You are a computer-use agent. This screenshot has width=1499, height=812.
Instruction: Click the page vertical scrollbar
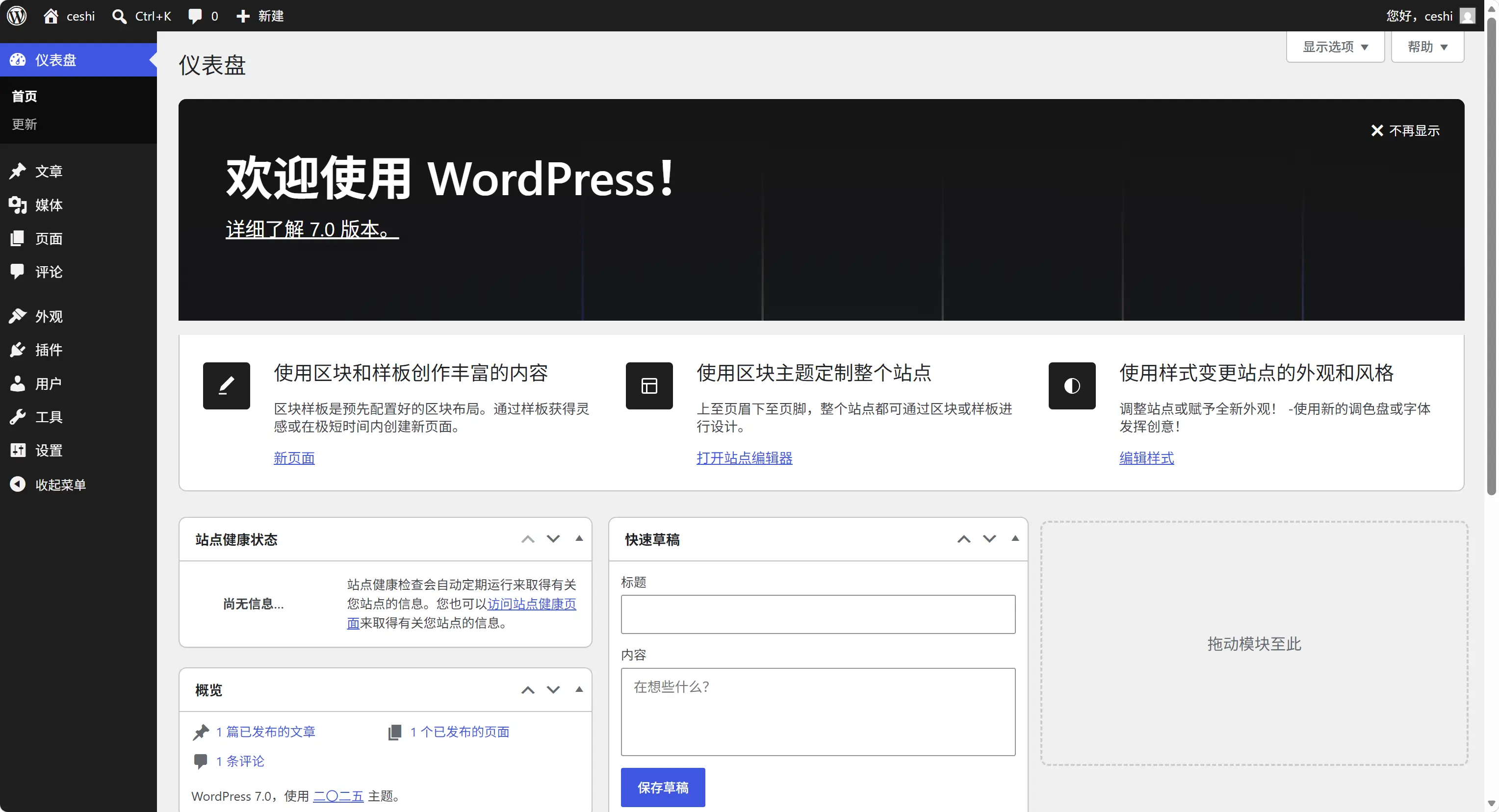[1491, 256]
